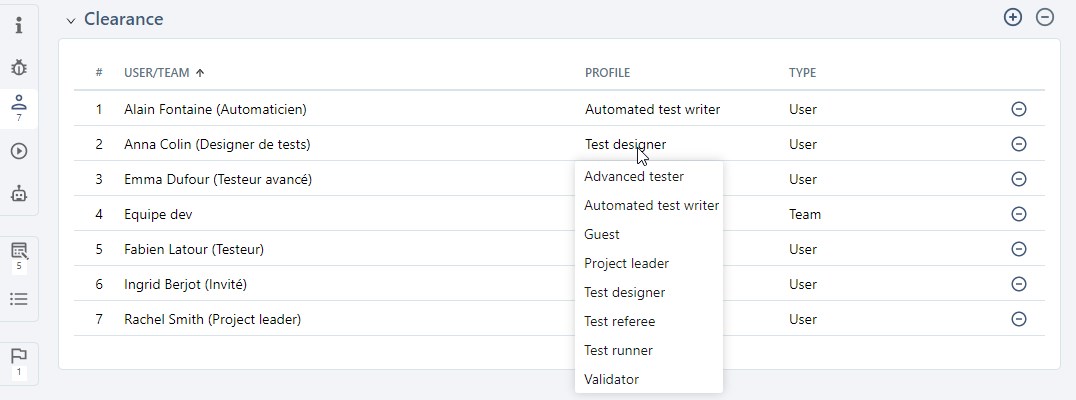Screen dimensions: 1076x400
Task: Click the PROFILE column header
Action: (x=607, y=73)
